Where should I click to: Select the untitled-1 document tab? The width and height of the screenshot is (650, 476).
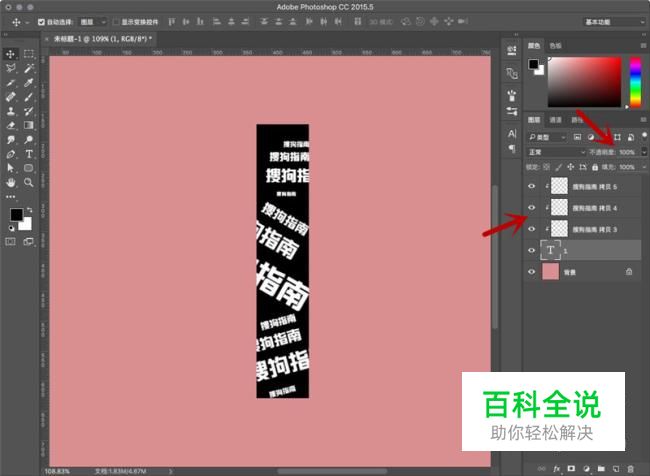click(103, 39)
